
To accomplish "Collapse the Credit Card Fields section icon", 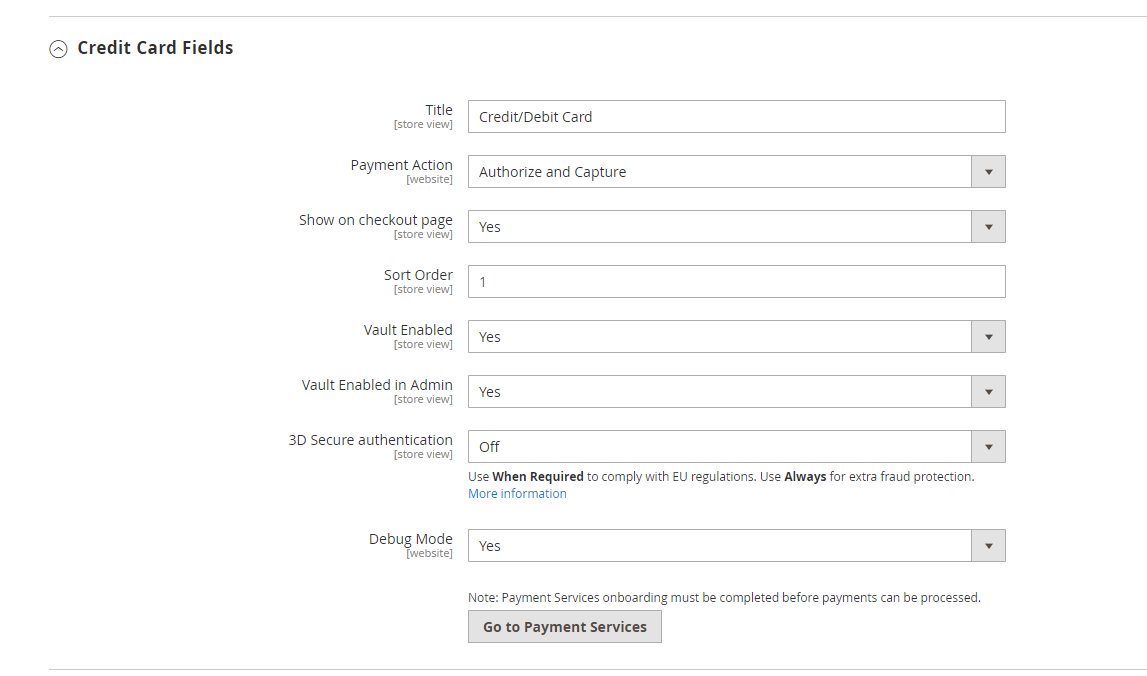I will [x=59, y=48].
